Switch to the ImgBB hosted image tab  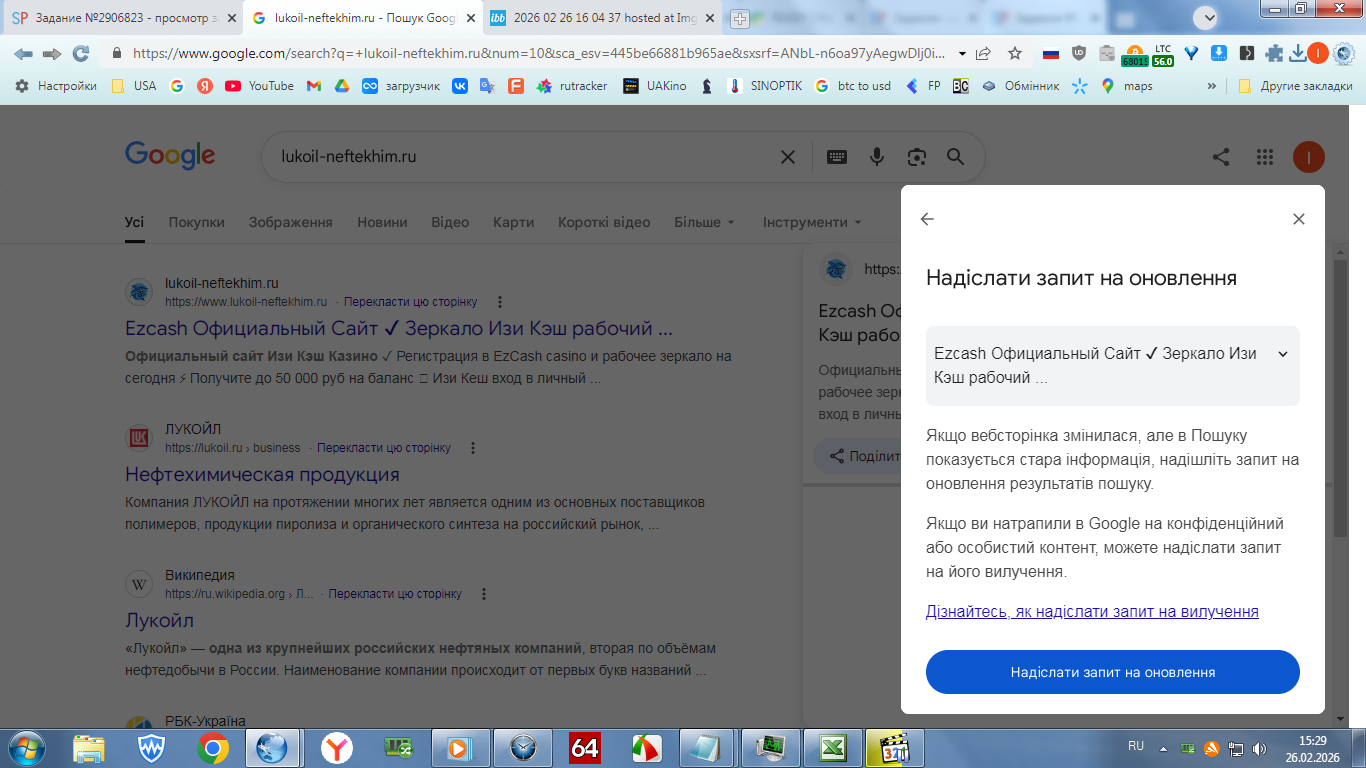click(x=602, y=18)
